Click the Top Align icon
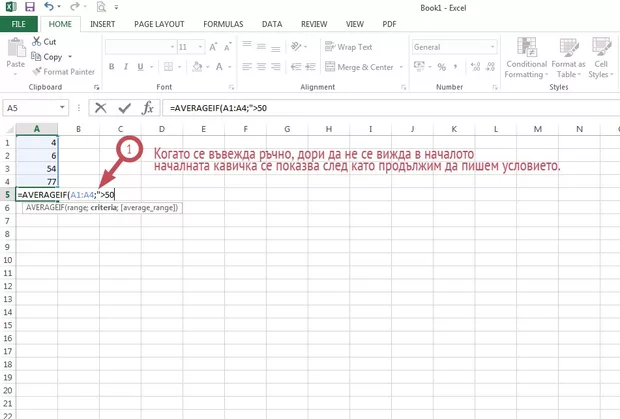This screenshot has width=620, height=419. 247,46
